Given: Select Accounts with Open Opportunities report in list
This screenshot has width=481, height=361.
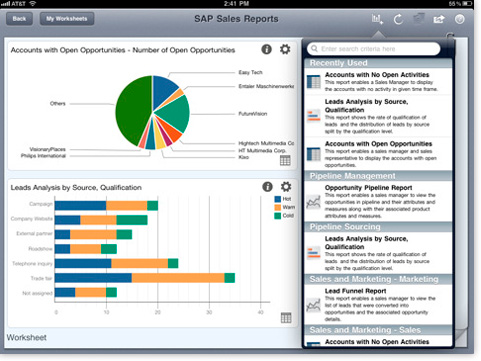Looking at the screenshot, I should (x=378, y=154).
